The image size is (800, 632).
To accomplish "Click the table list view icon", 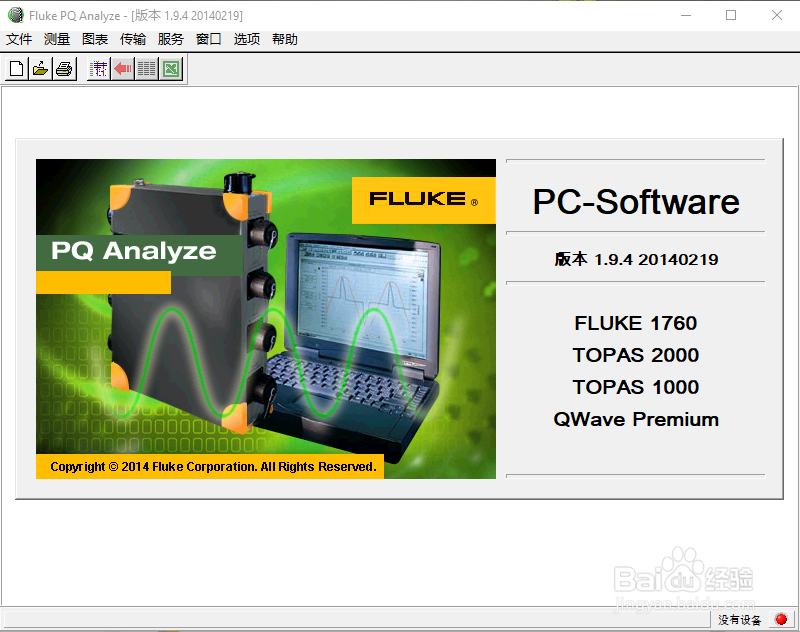I will 147,68.
